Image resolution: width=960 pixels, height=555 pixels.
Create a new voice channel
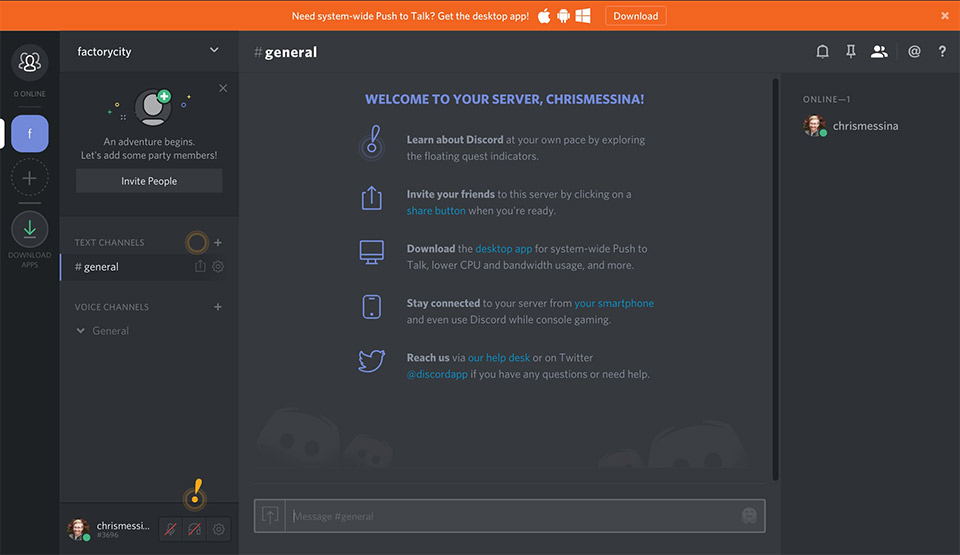218,307
